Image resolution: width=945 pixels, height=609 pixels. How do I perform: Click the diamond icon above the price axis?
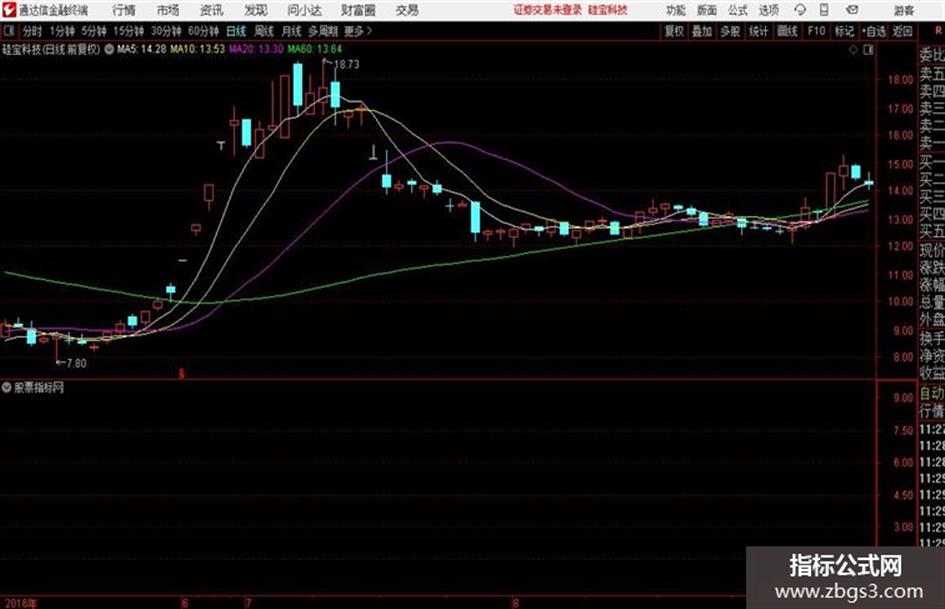point(853,50)
